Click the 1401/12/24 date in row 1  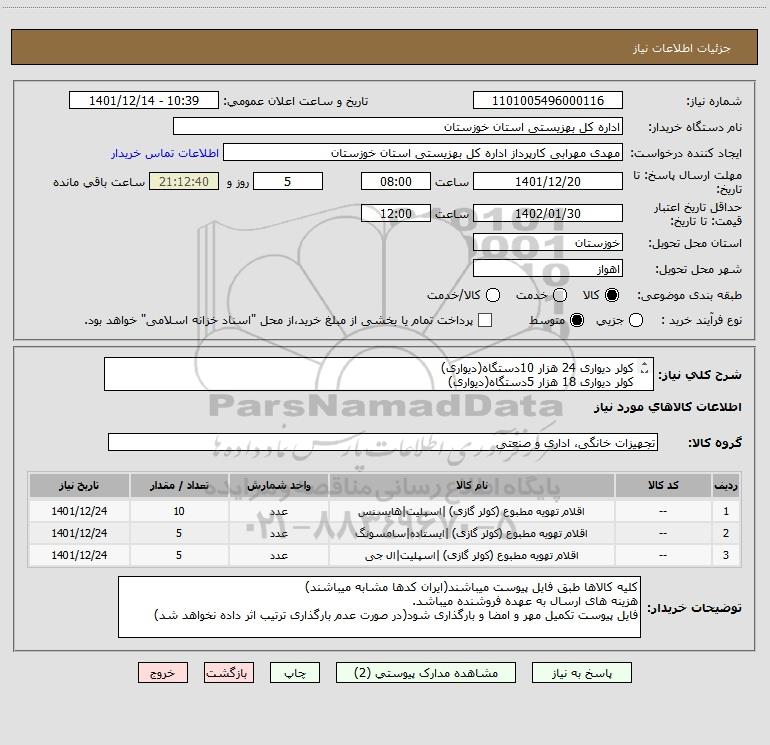coord(79,511)
